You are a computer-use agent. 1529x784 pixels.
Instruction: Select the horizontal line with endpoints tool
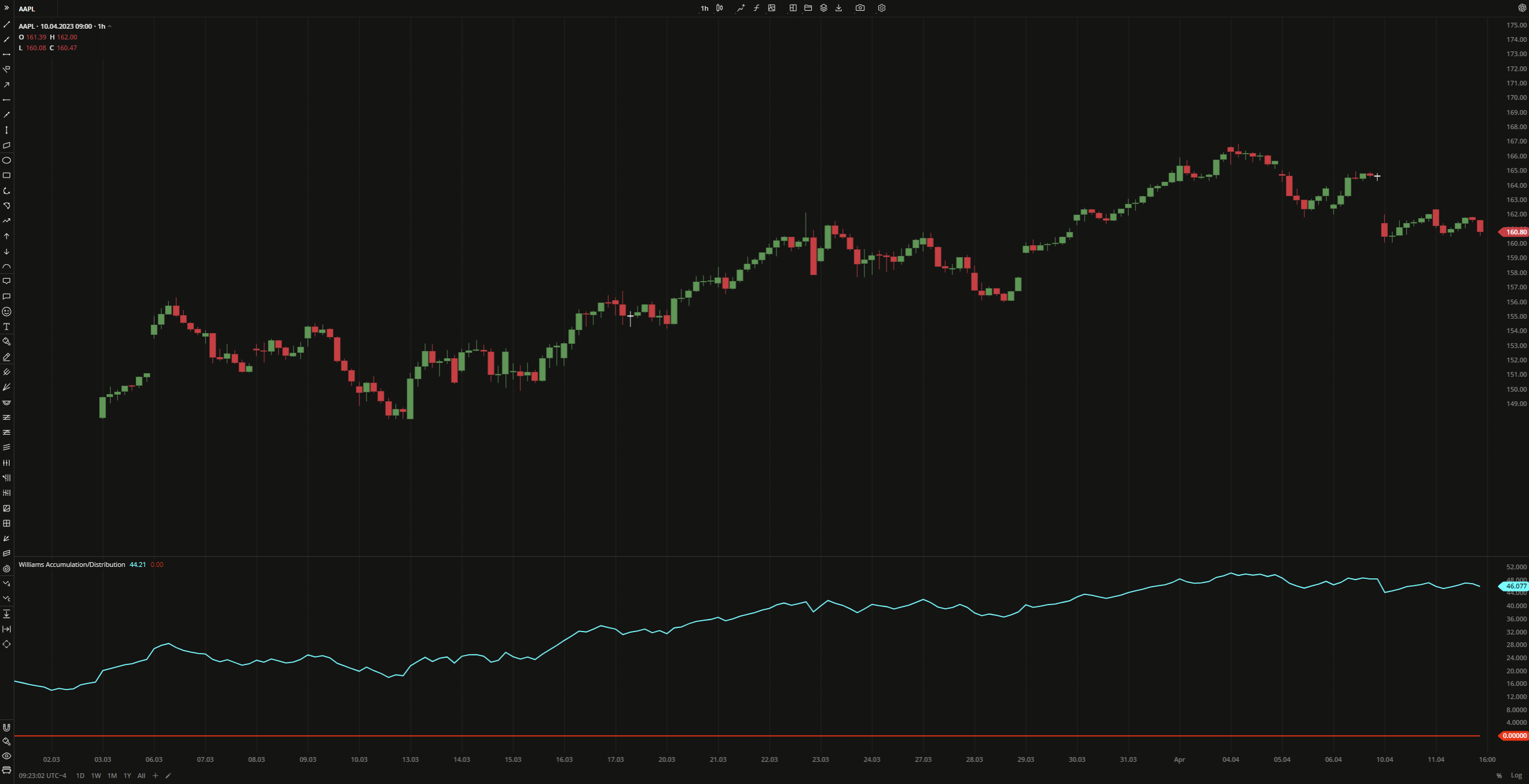click(7, 54)
